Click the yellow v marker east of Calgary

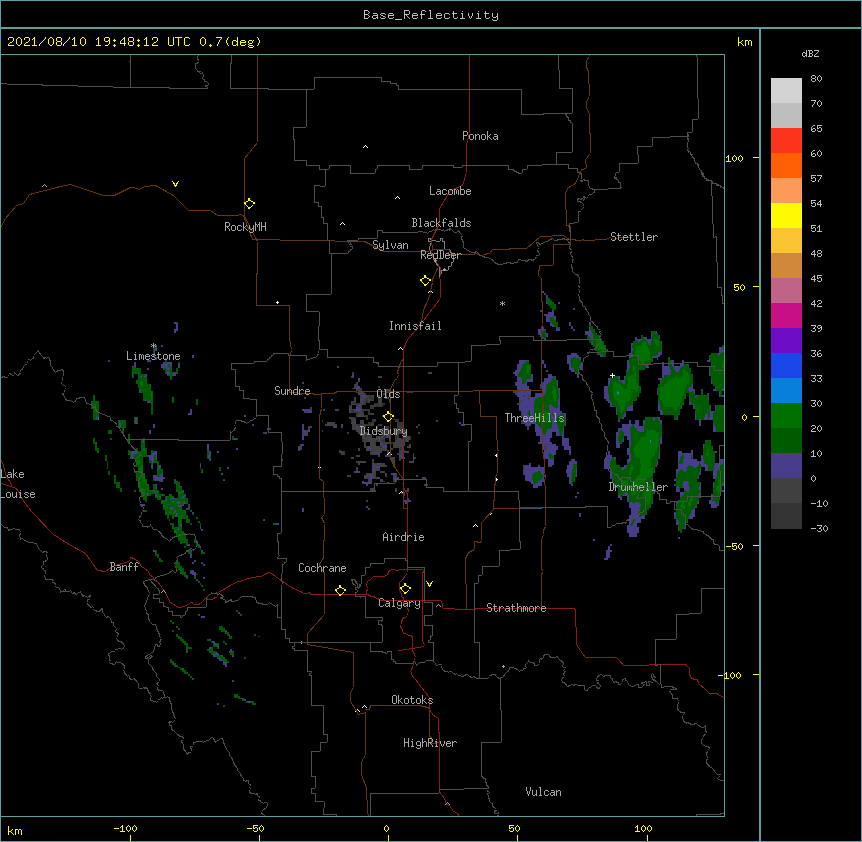(x=429, y=584)
